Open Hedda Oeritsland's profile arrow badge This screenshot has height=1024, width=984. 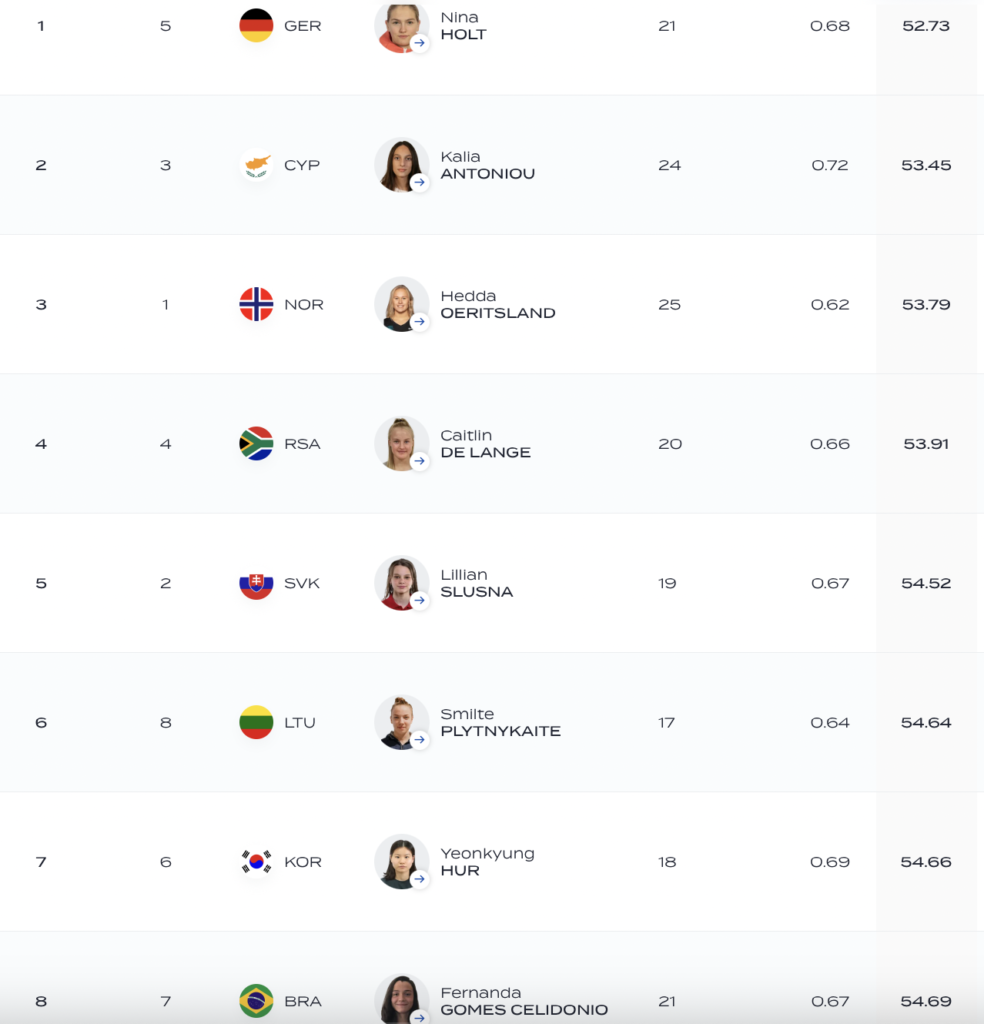tap(420, 321)
